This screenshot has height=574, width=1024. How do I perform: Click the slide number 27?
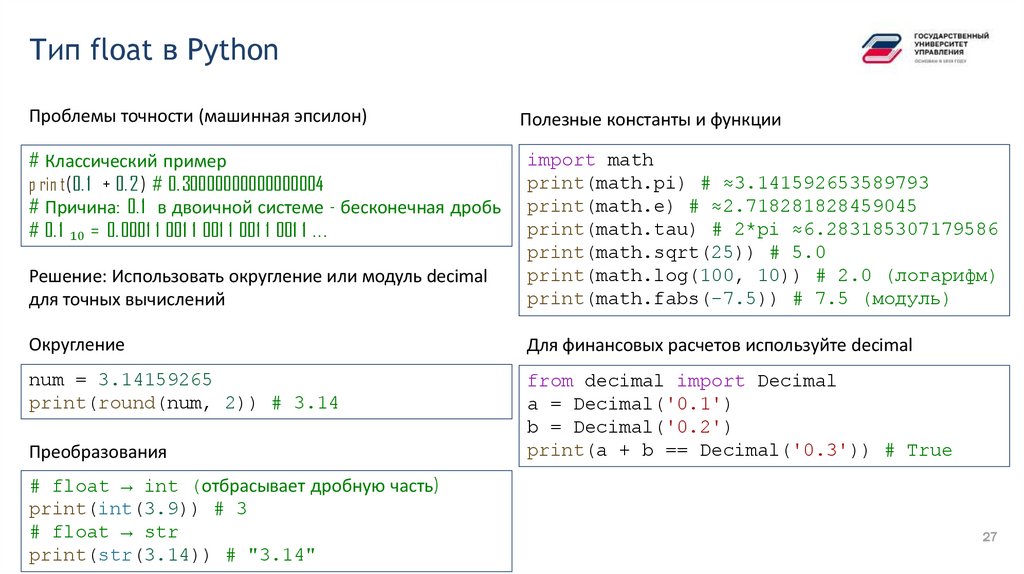[989, 537]
